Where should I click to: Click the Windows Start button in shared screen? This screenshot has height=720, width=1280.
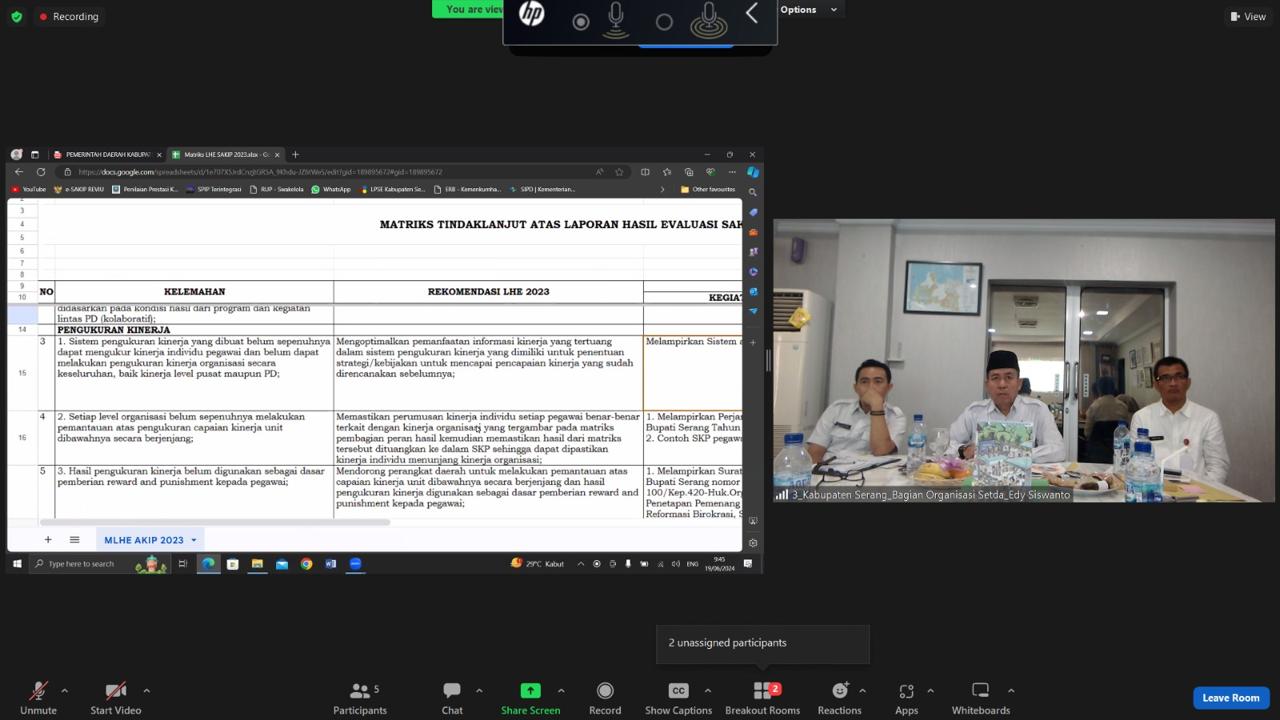click(17, 564)
